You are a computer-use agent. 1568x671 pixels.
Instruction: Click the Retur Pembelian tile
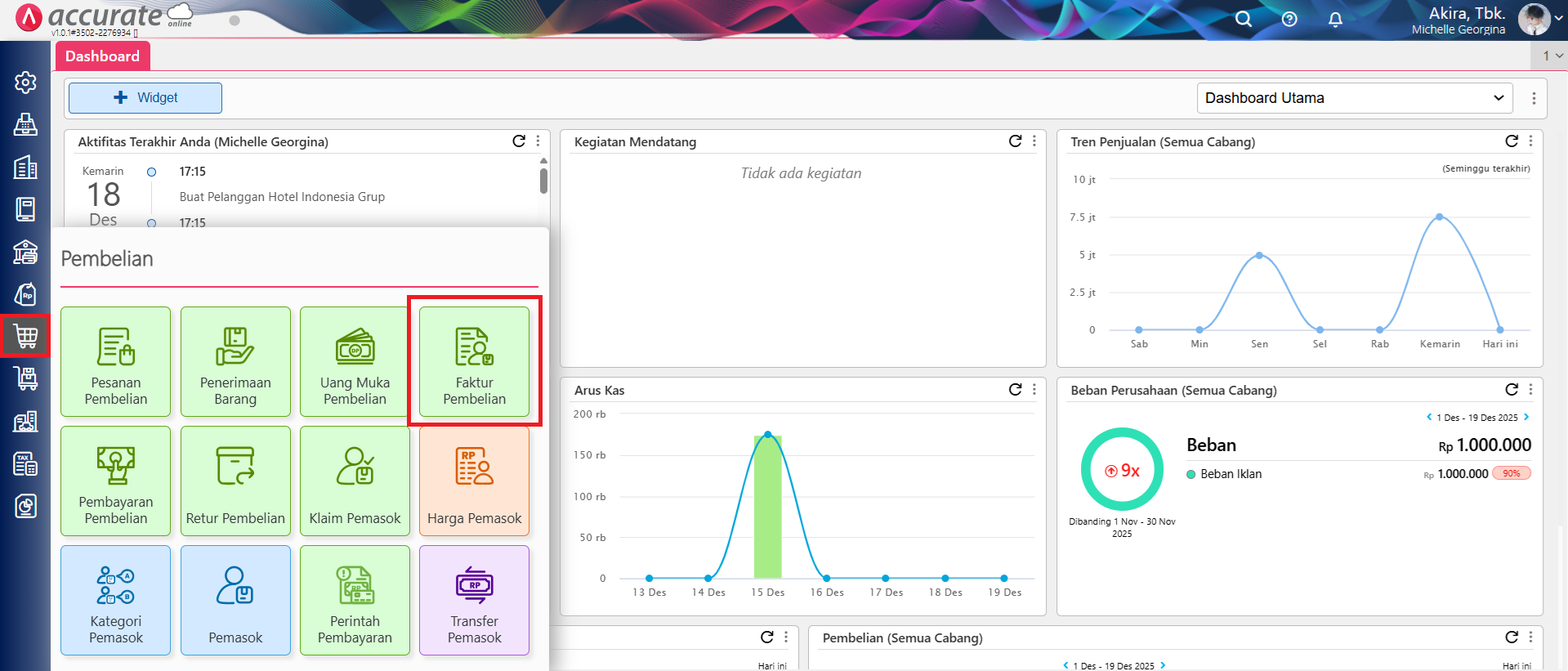(x=235, y=481)
